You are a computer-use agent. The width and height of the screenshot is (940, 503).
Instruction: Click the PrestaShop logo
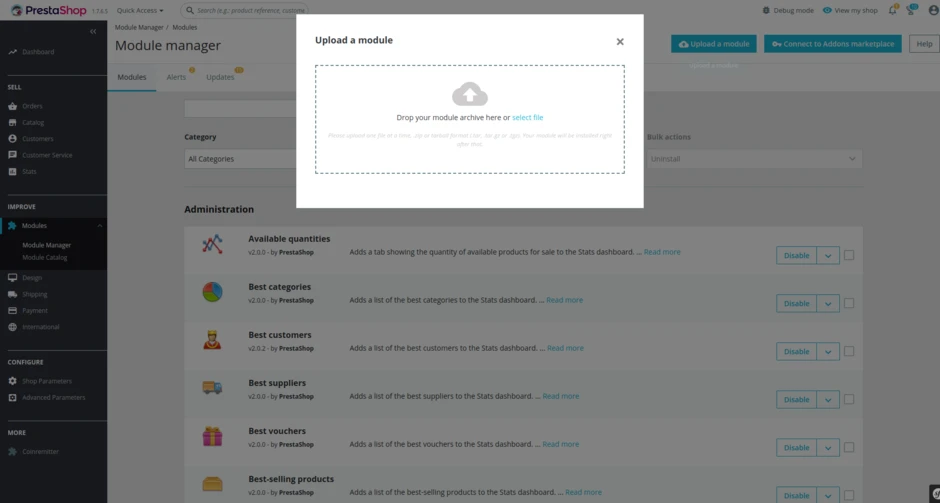[x=49, y=10]
